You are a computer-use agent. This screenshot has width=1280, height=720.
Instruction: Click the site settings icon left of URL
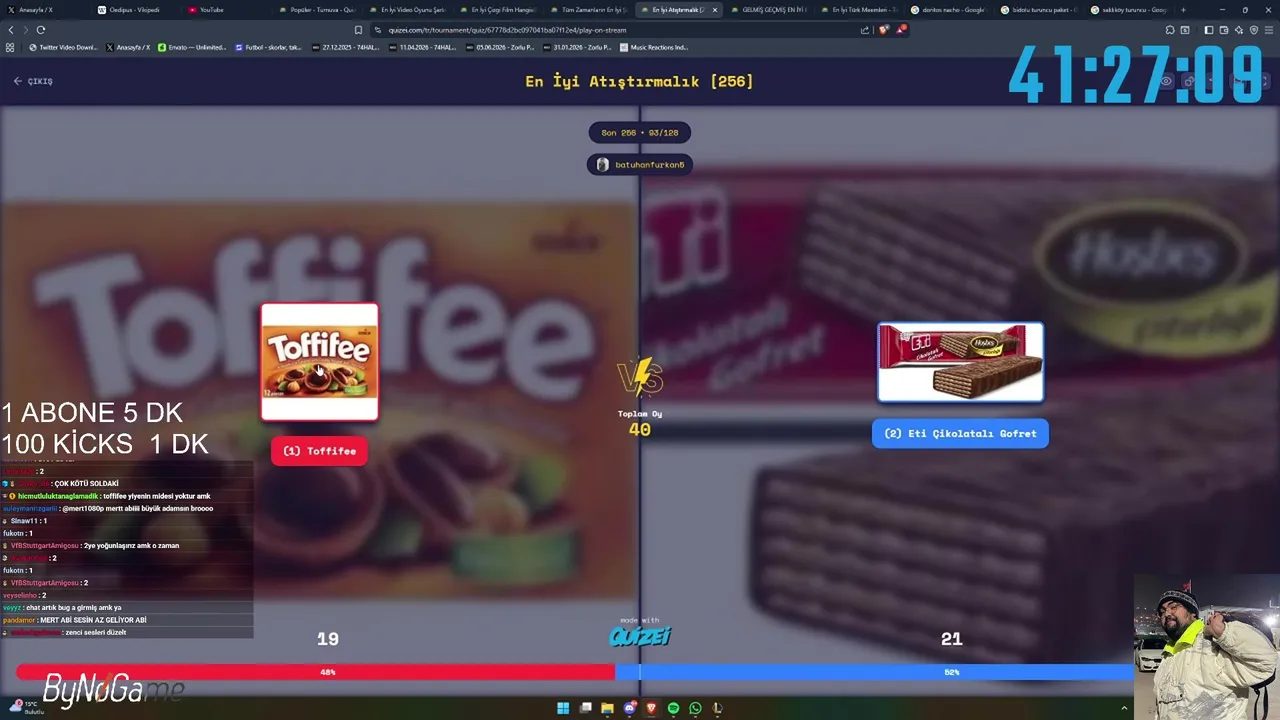(378, 30)
